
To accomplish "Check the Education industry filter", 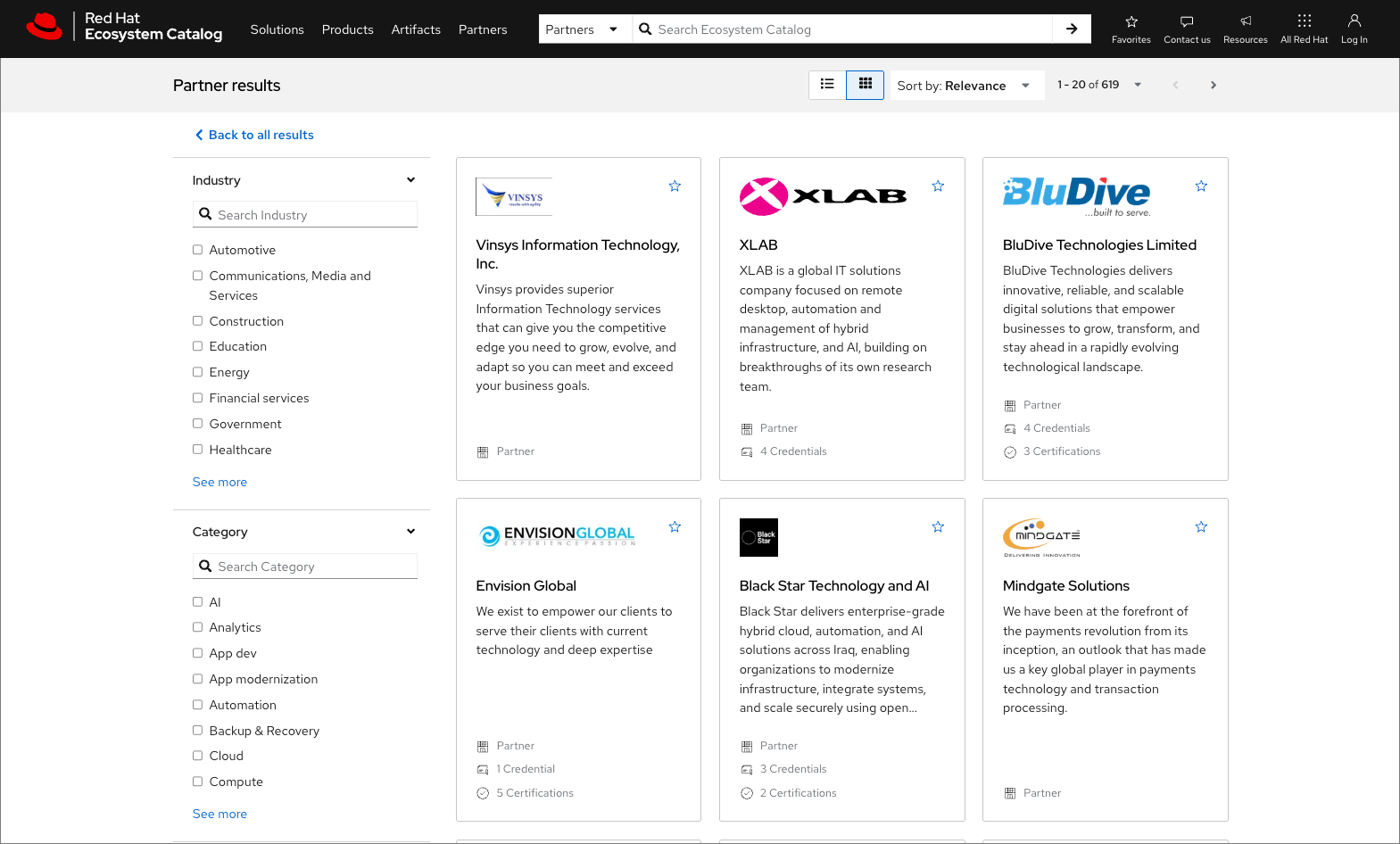I will click(x=197, y=346).
